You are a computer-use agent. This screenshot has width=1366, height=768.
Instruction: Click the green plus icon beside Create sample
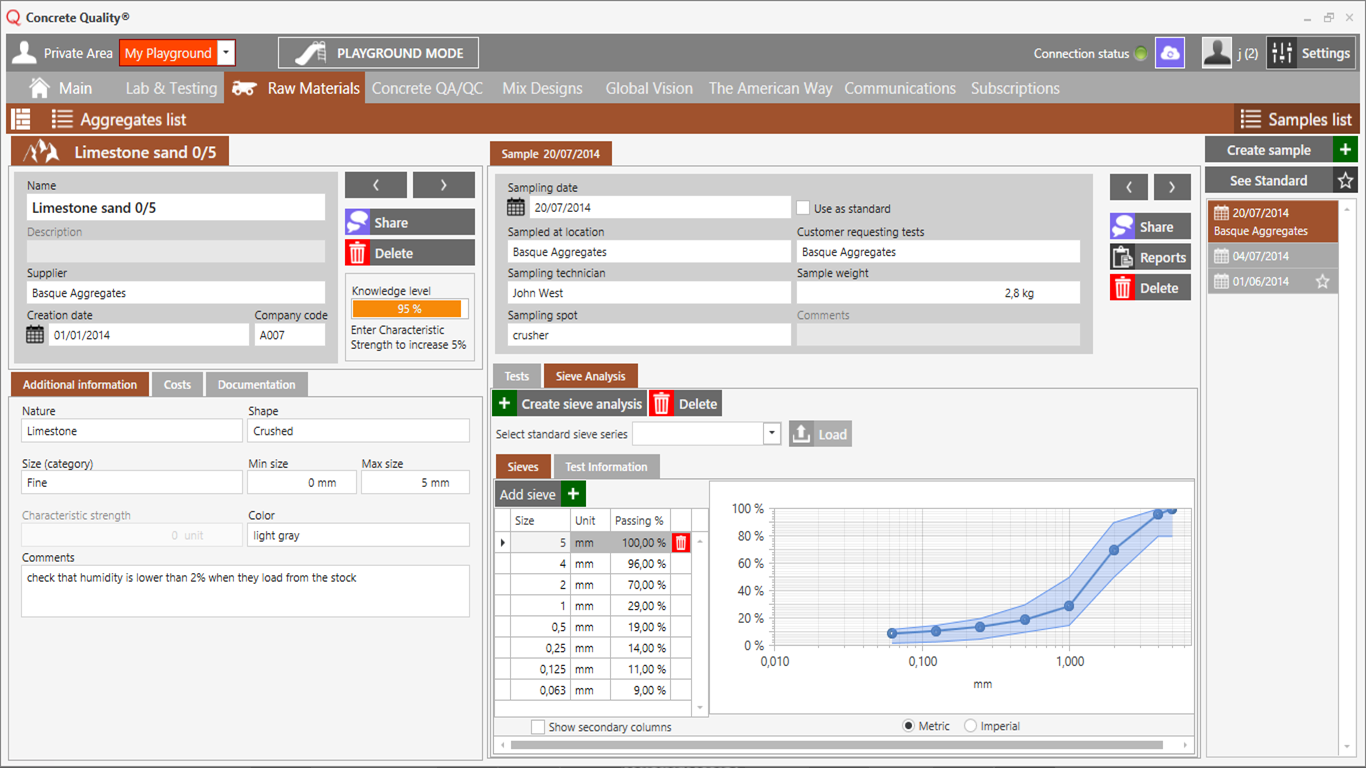click(1345, 150)
